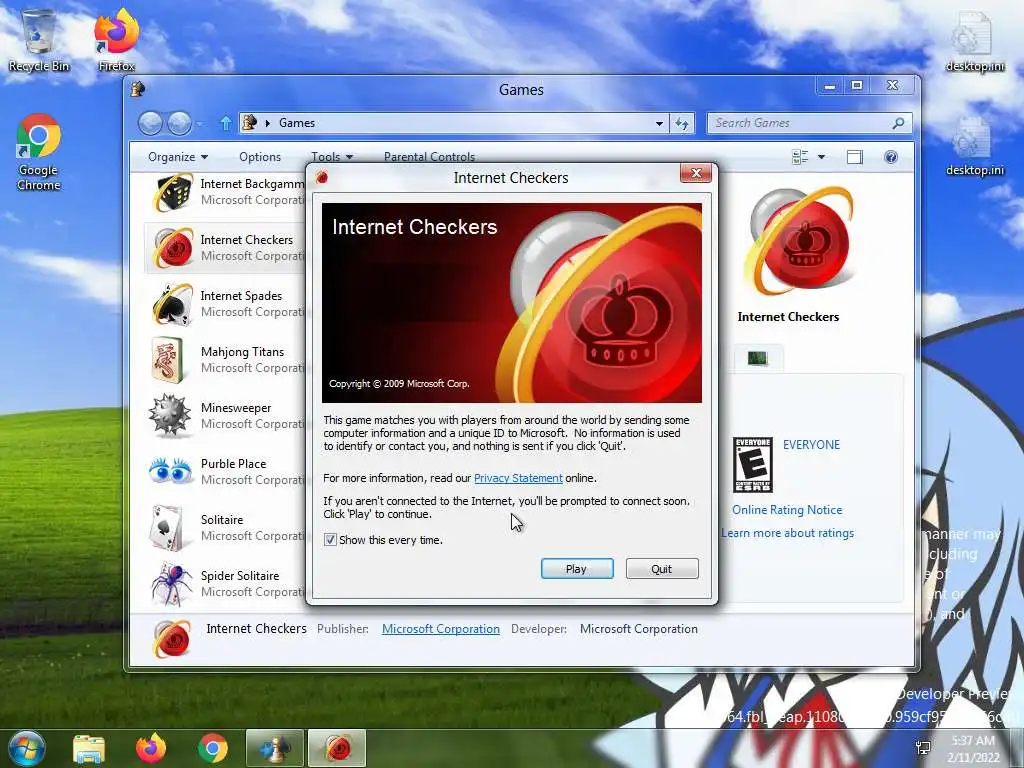
Task: Open 'Learn more about ratings' link
Action: click(x=788, y=533)
